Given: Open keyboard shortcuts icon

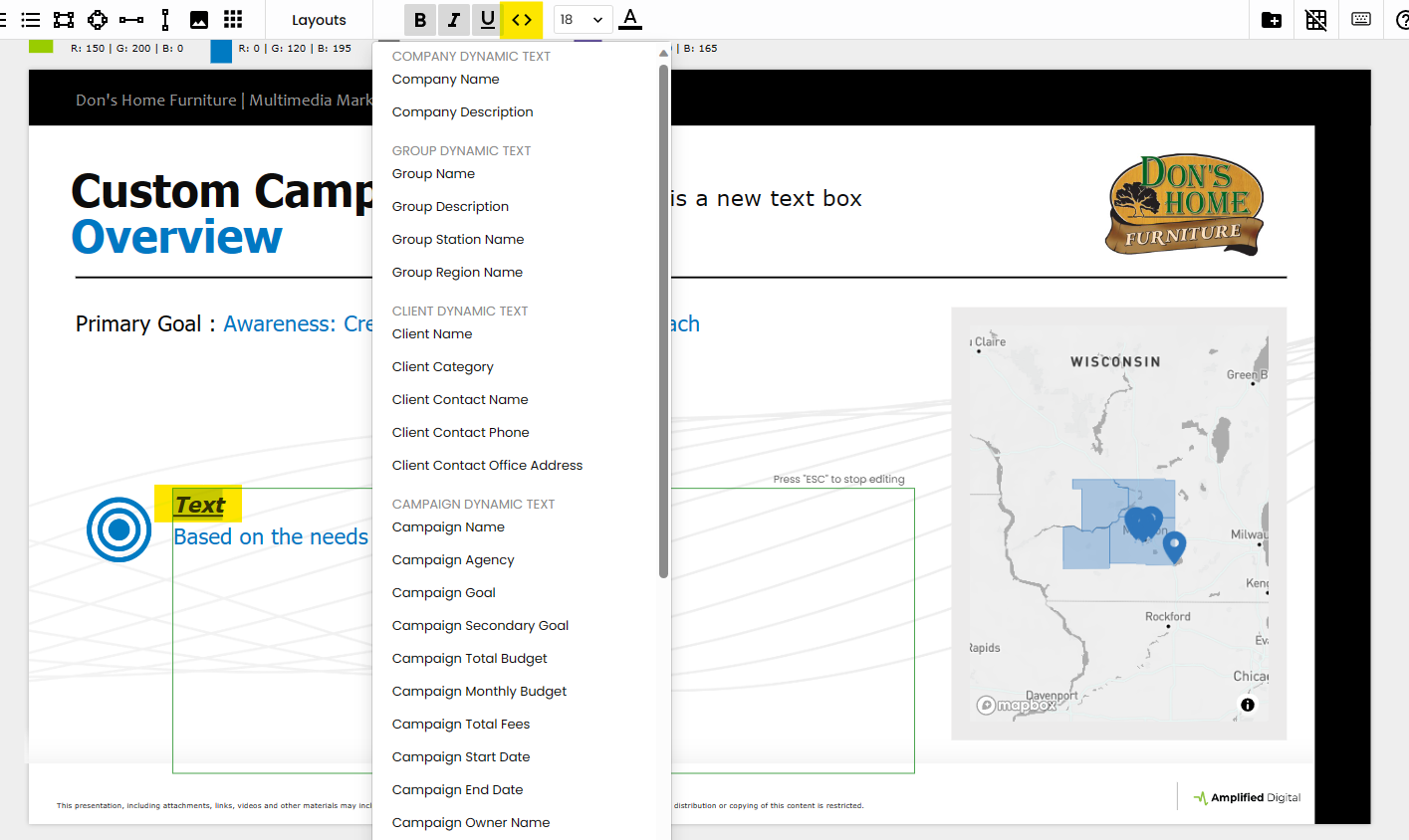Looking at the screenshot, I should coord(1361,20).
